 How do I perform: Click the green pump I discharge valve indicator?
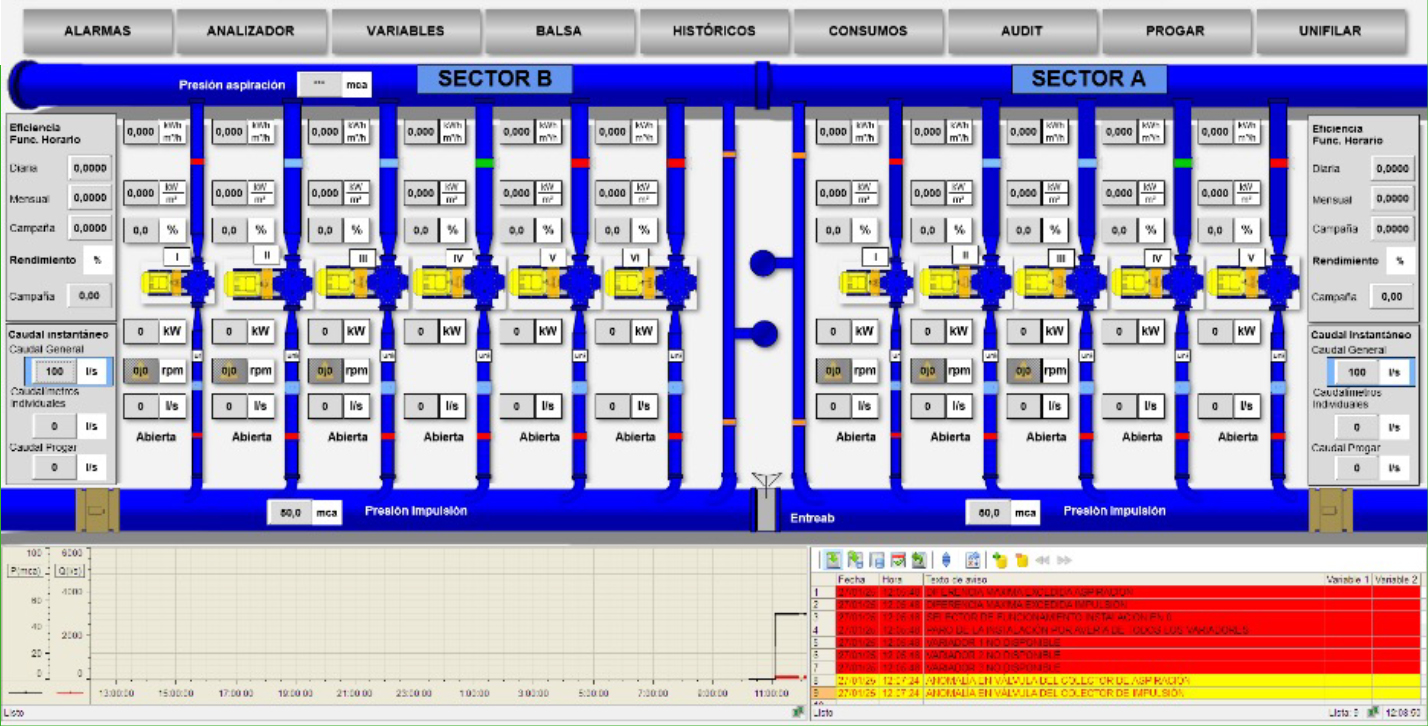coord(485,162)
